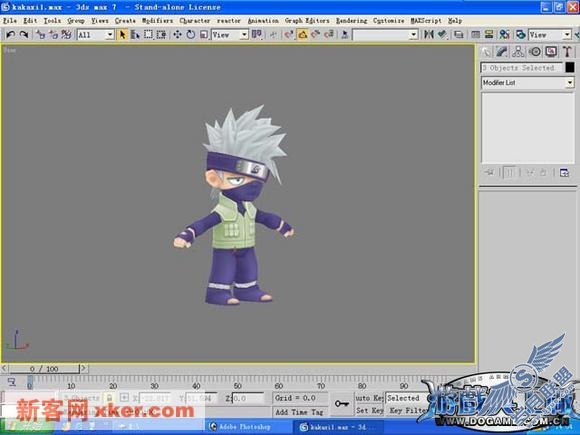Image resolution: width=580 pixels, height=435 pixels.
Task: Open the selection filter All dropdown
Action: pyautogui.click(x=95, y=35)
